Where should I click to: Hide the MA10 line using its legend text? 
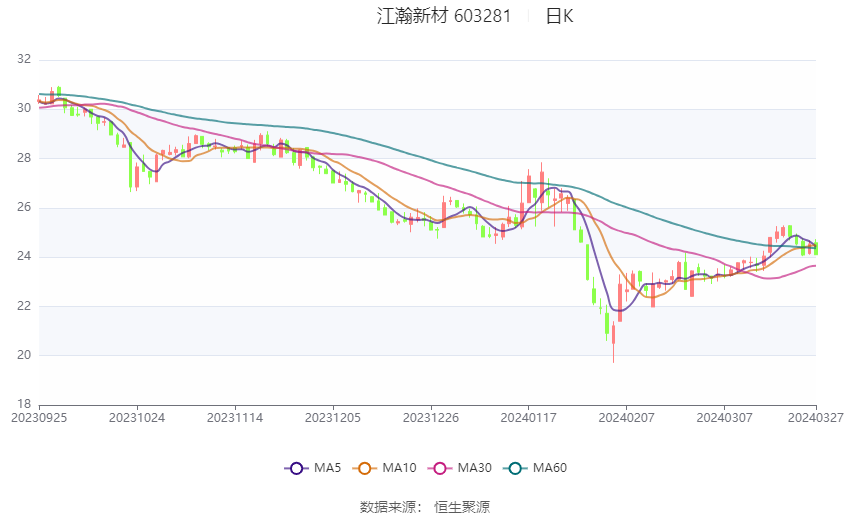tap(400, 468)
